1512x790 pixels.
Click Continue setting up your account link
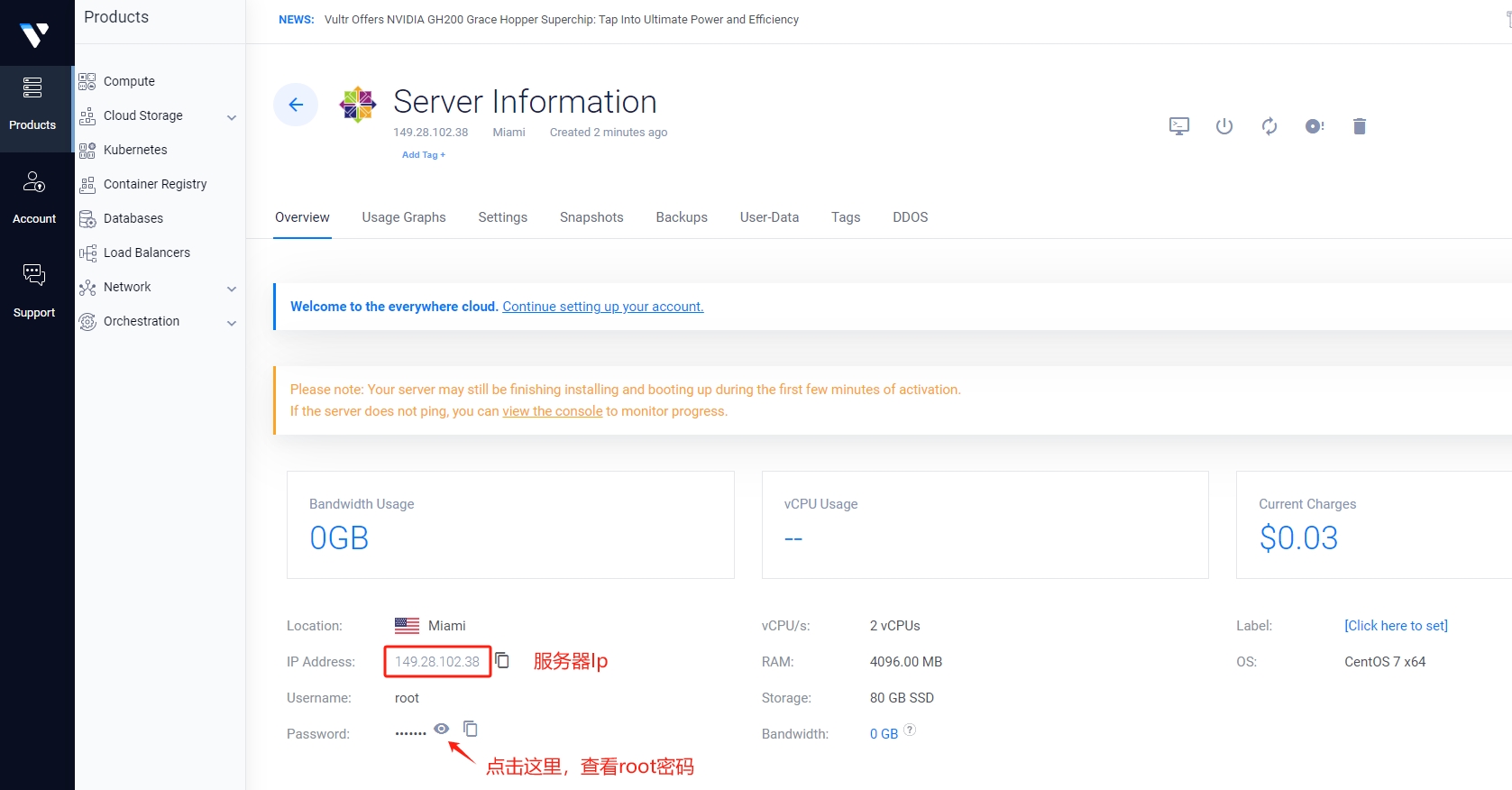point(603,307)
